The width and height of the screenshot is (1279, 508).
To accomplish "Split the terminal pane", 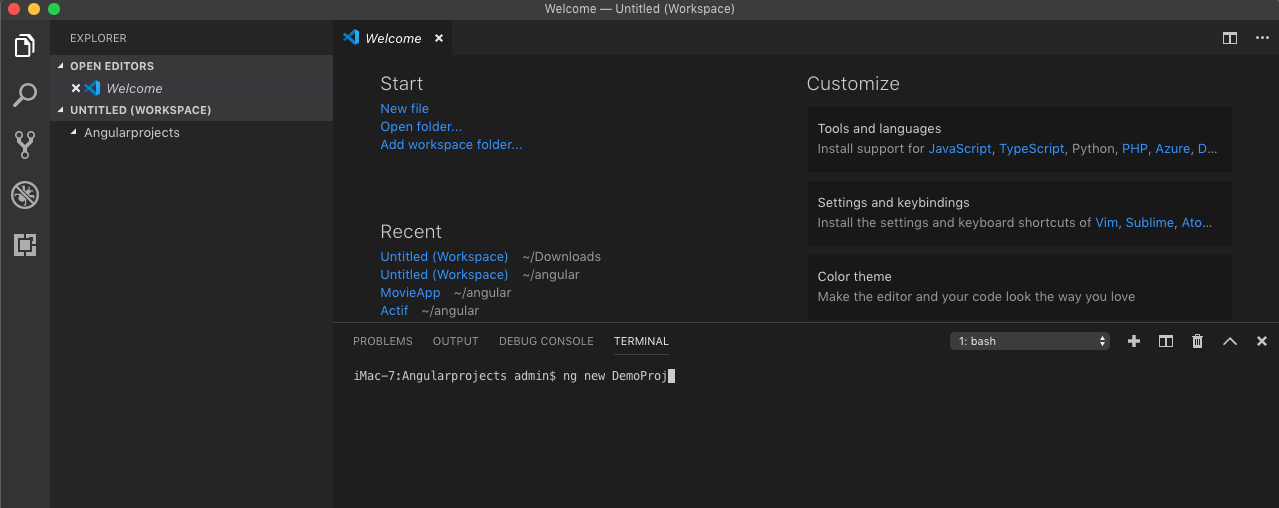I will click(x=1166, y=341).
